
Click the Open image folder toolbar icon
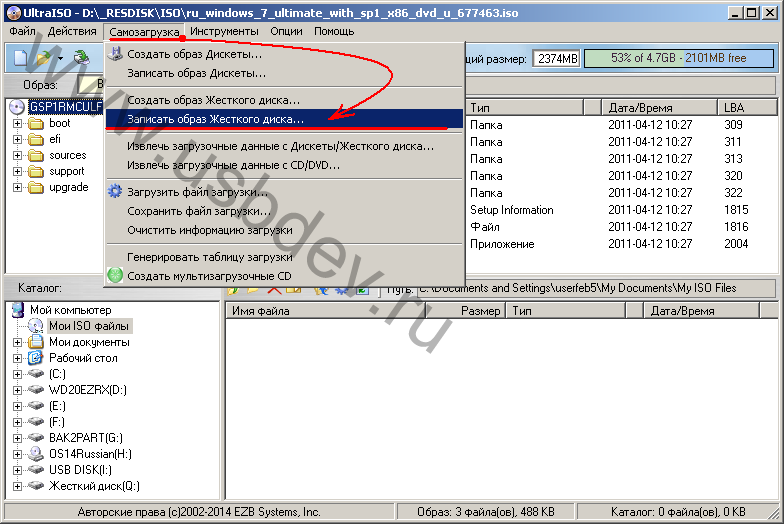click(x=43, y=58)
